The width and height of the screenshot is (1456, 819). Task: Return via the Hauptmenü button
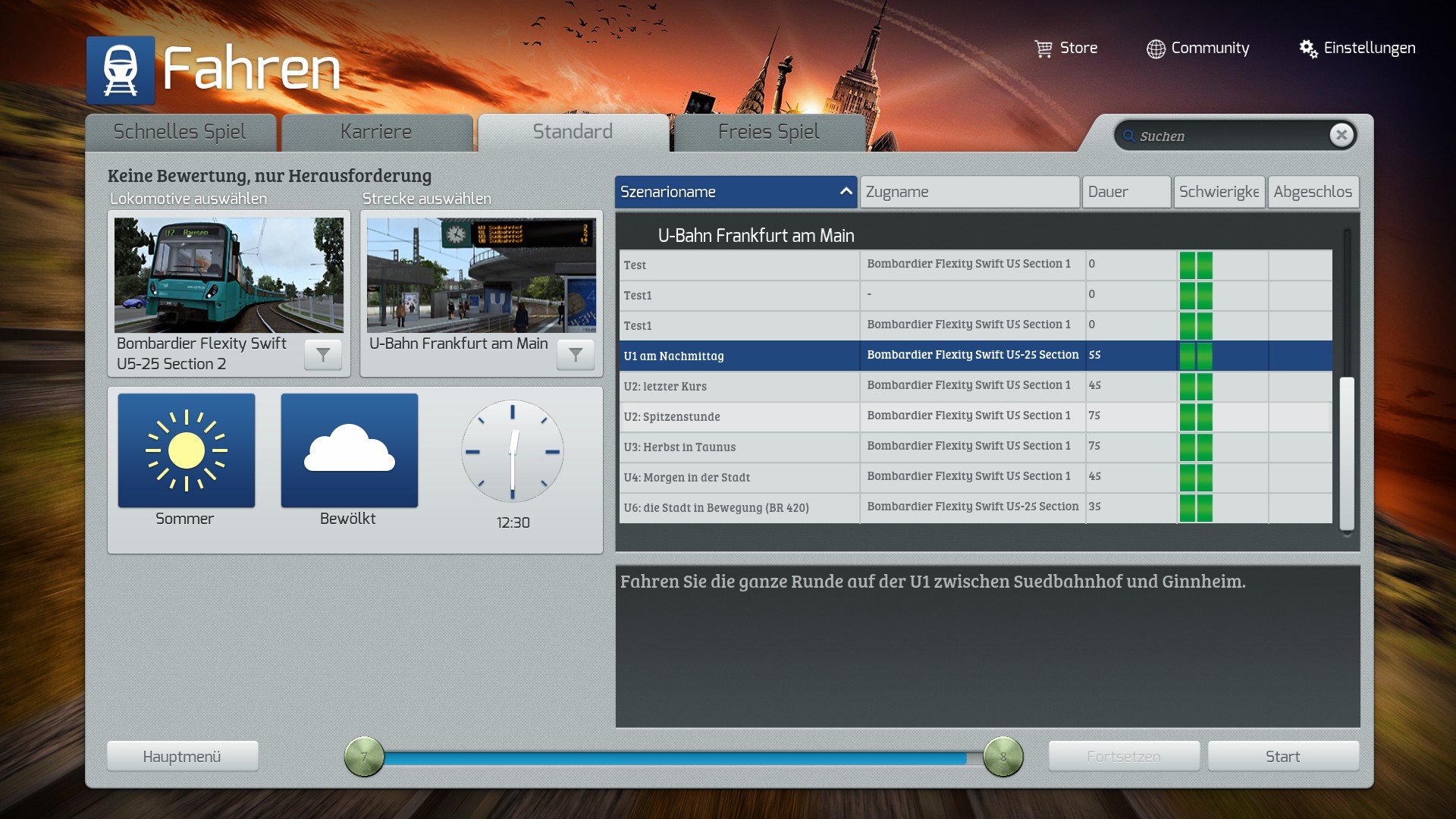pos(182,756)
